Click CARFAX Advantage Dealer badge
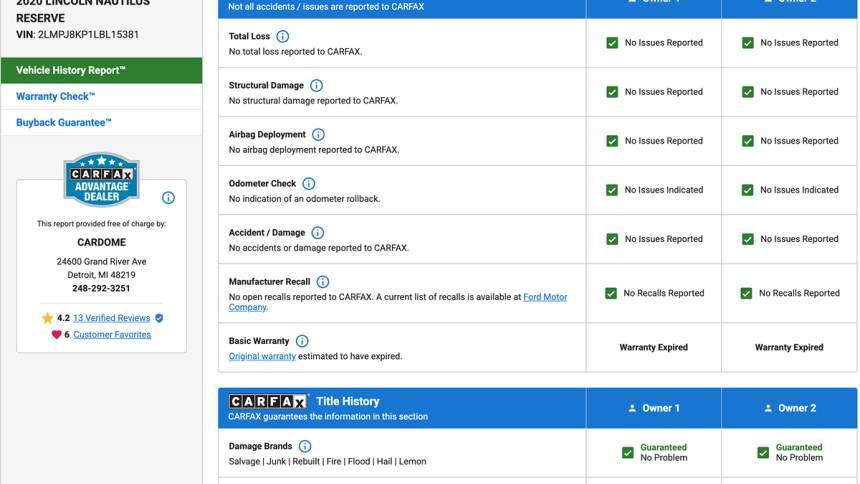 tap(101, 179)
